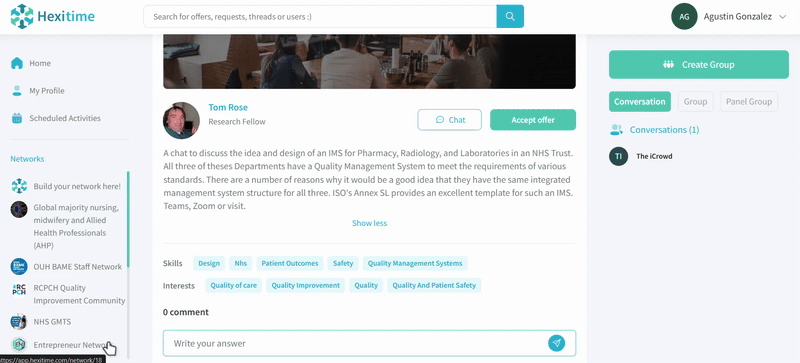Open RCPCH Quality Improvement Community network
The width and height of the screenshot is (800, 363).
(79, 294)
